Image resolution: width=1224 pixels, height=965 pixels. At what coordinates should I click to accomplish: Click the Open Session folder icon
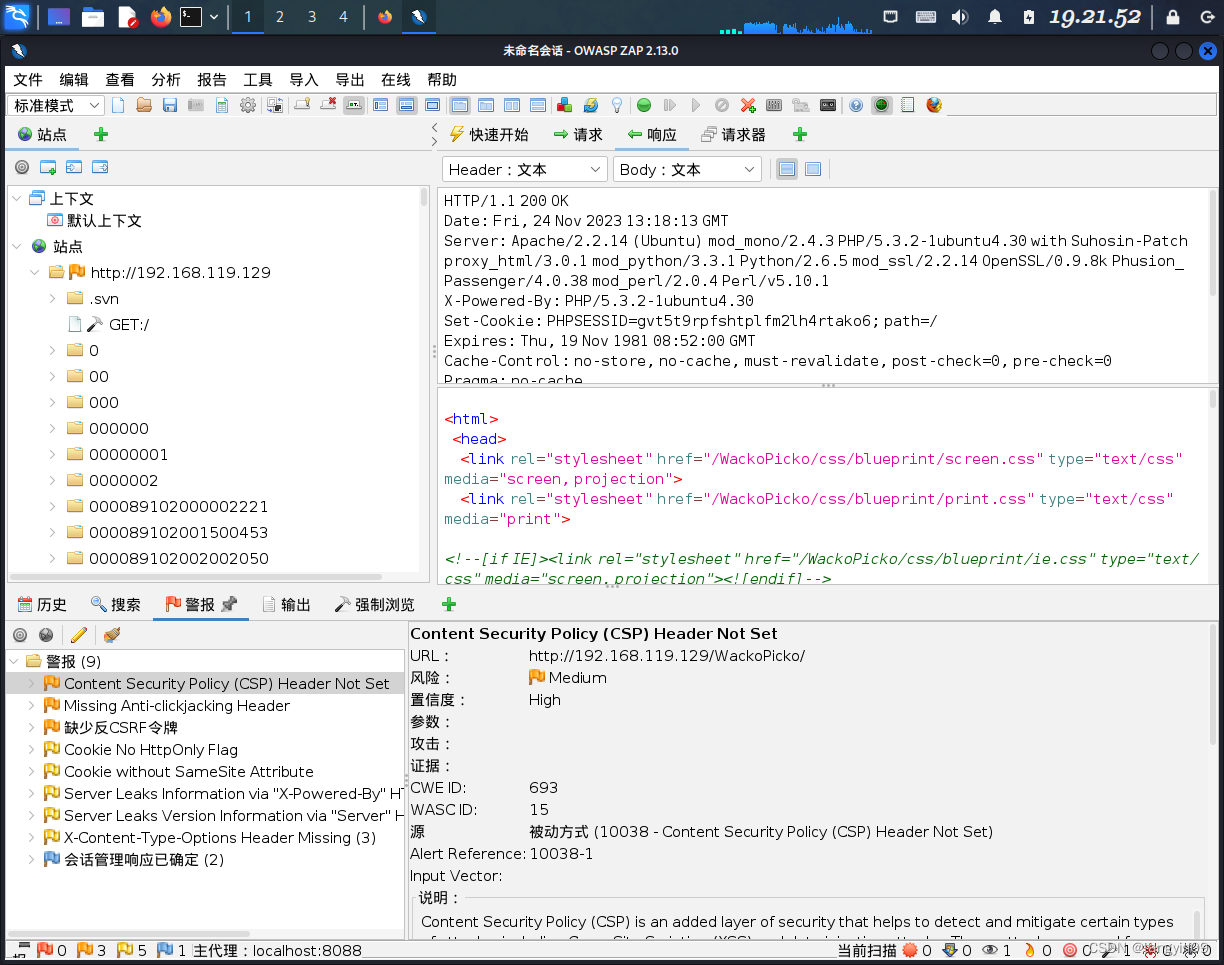[144, 105]
